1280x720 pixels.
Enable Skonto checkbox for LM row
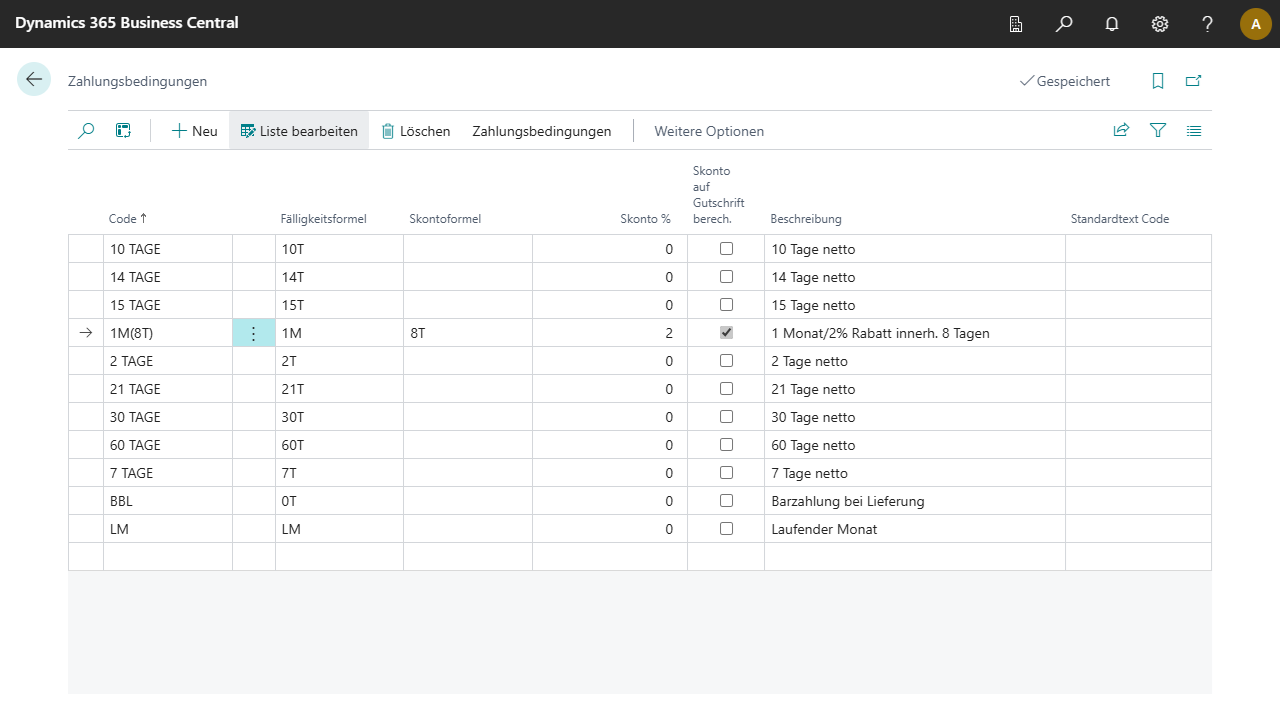point(726,529)
